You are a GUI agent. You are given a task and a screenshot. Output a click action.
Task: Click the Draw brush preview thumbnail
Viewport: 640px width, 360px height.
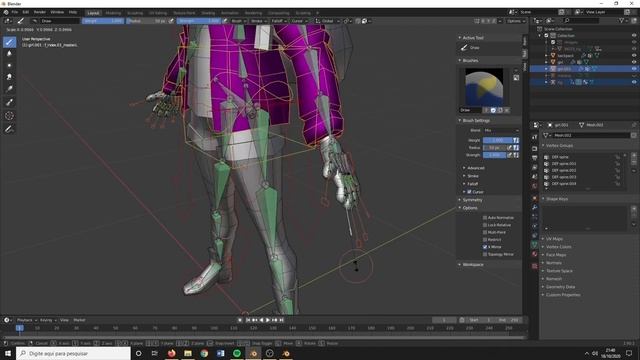pyautogui.click(x=484, y=87)
